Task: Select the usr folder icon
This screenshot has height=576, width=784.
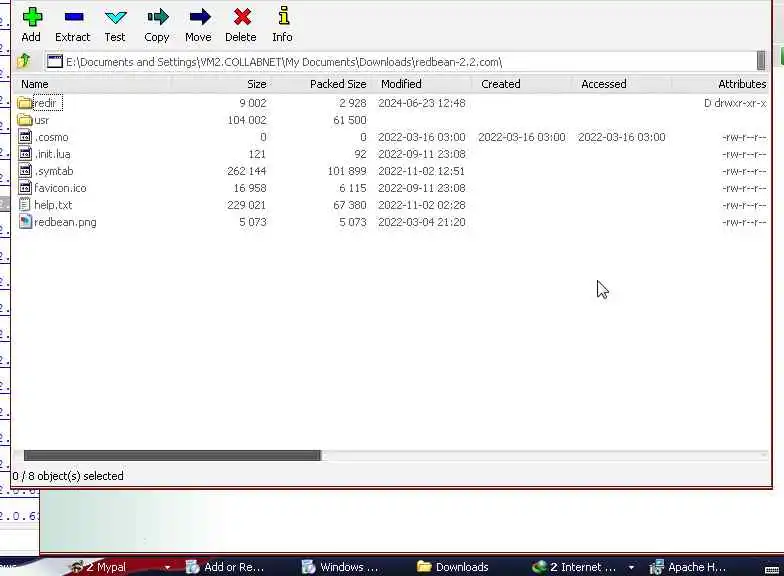Action: [x=24, y=120]
